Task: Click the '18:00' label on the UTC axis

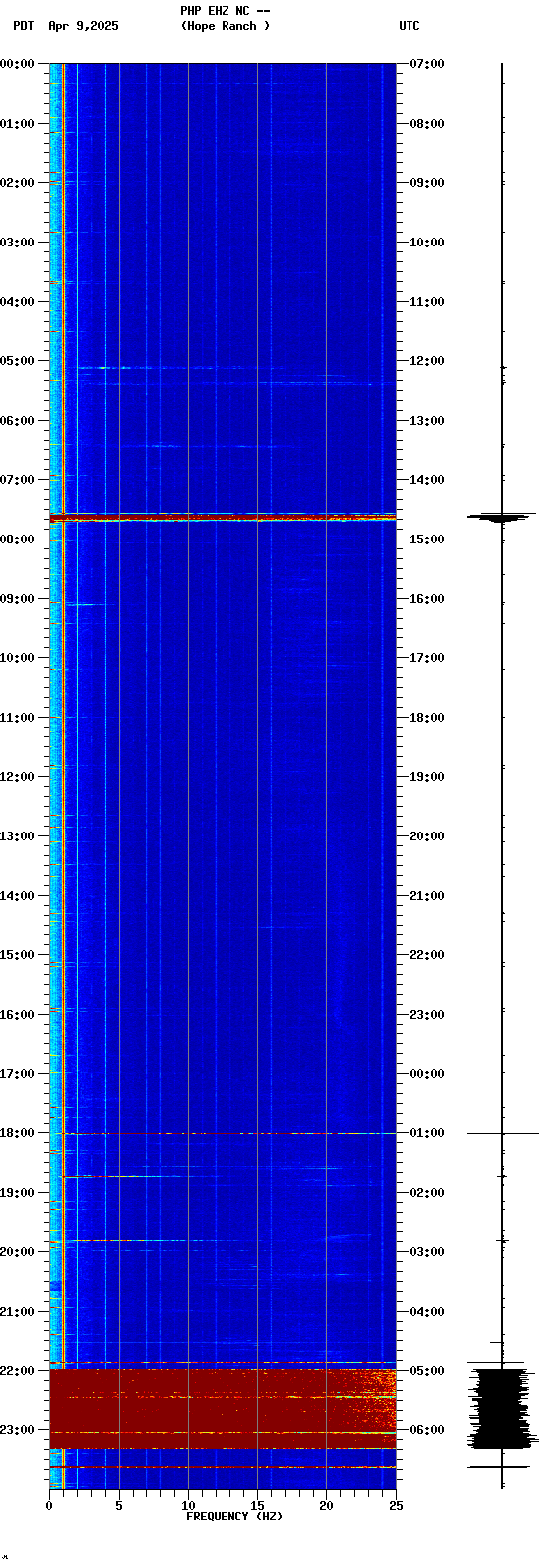Action: click(x=427, y=718)
